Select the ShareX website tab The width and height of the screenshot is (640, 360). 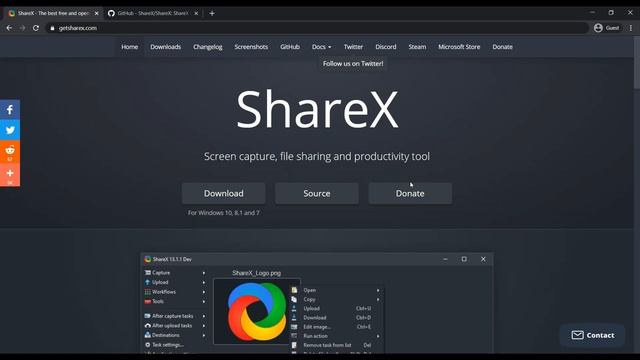click(53, 13)
